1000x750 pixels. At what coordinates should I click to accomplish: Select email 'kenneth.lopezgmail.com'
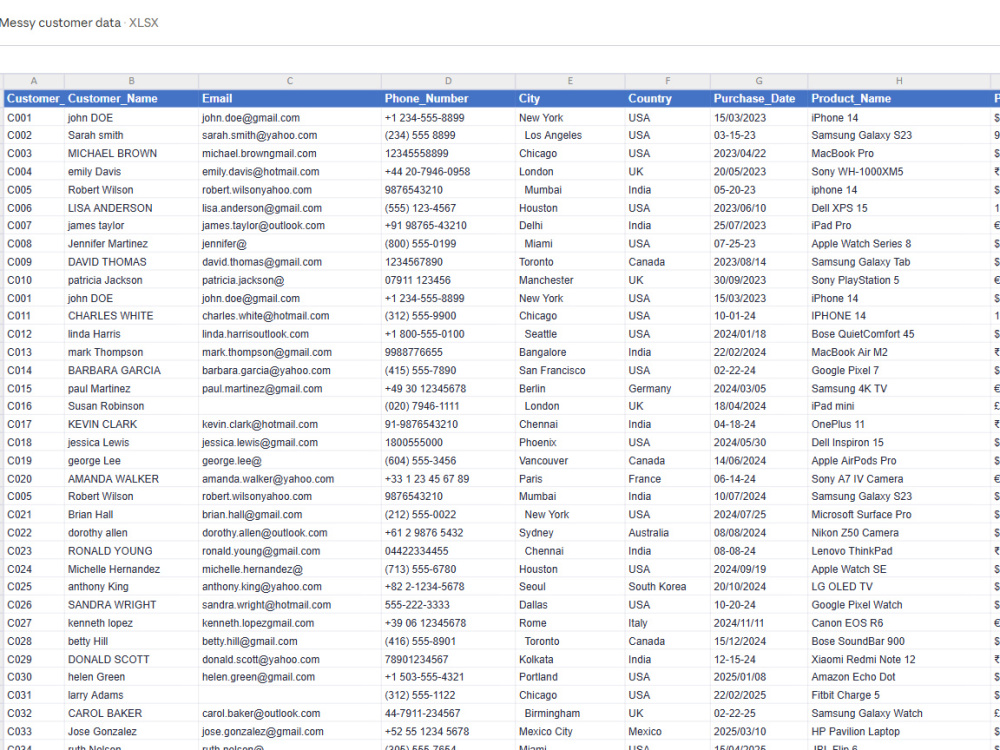[x=290, y=623]
